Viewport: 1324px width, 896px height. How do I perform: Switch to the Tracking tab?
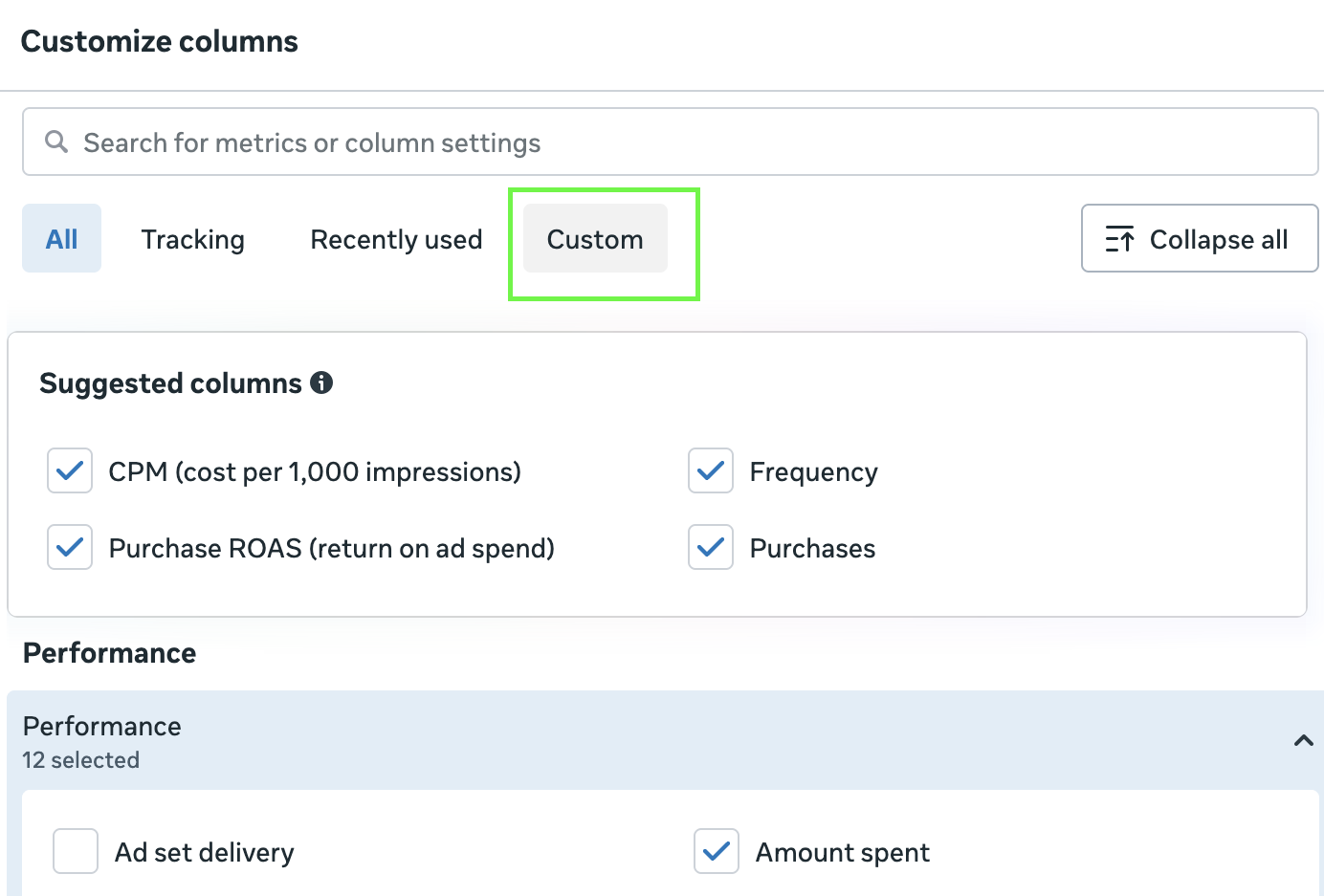click(193, 239)
